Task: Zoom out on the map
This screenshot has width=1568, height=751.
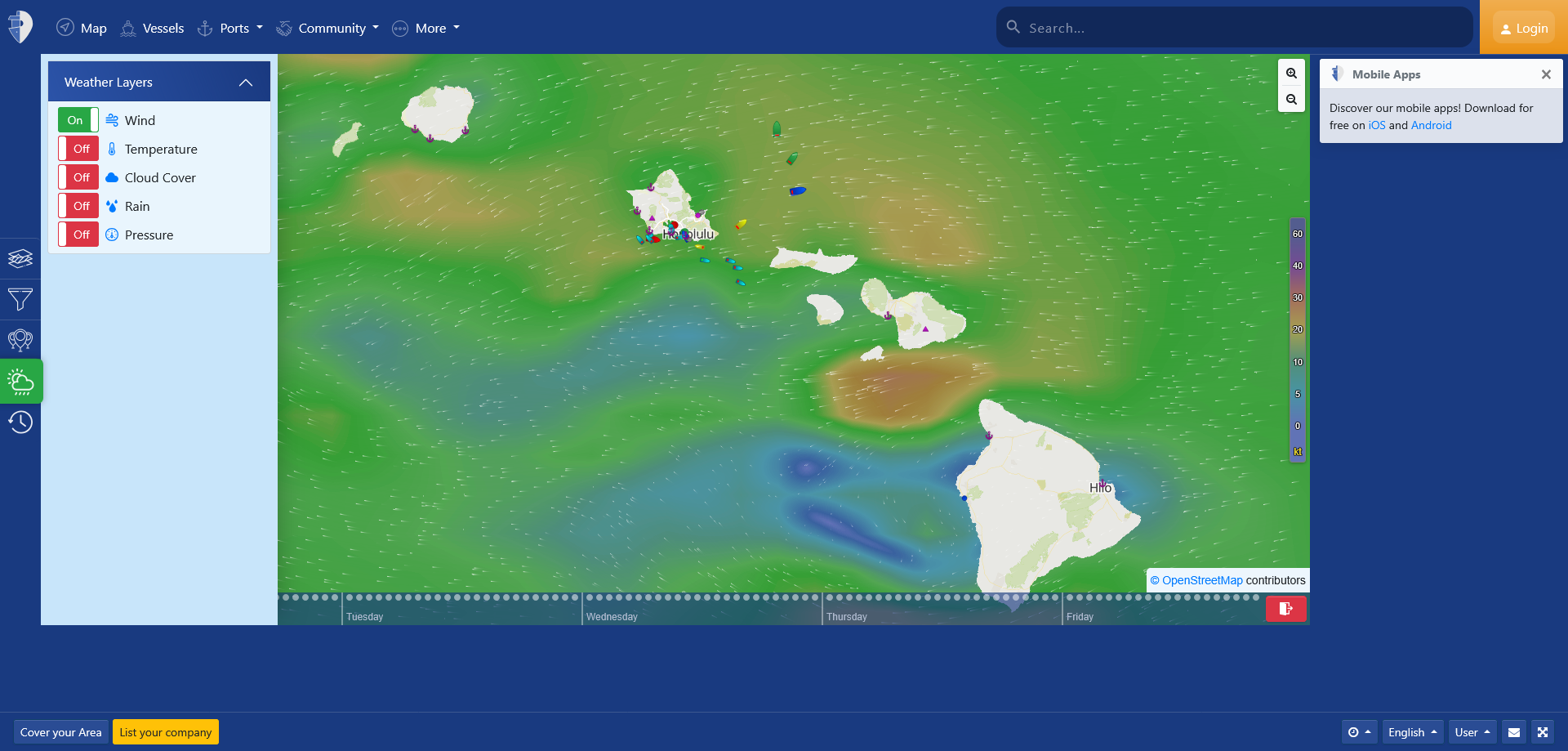Action: (1291, 100)
